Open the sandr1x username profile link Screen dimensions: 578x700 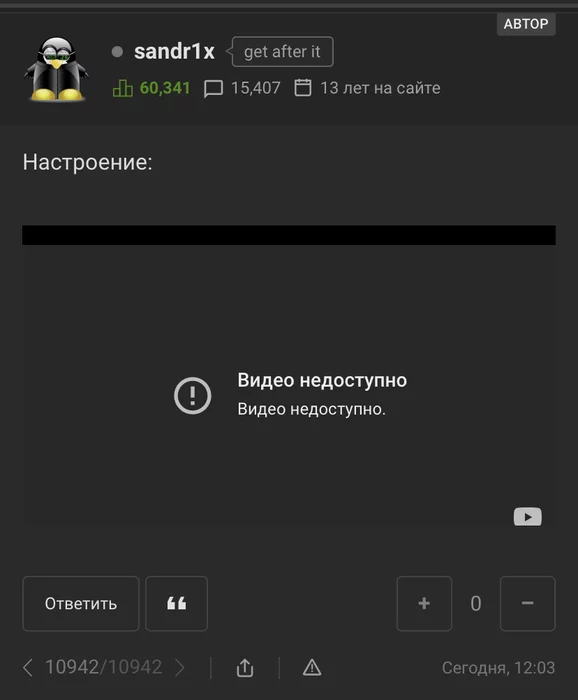pyautogui.click(x=174, y=51)
